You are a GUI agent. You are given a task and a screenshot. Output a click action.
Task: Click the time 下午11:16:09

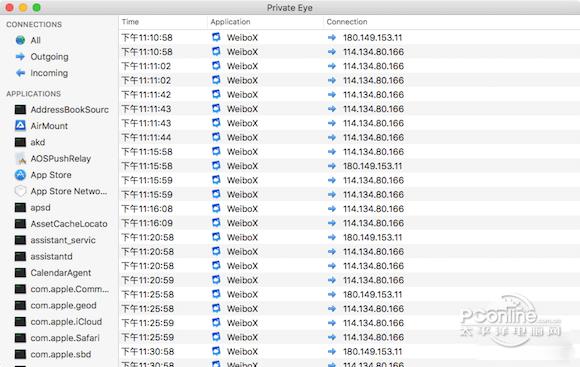pyautogui.click(x=147, y=223)
